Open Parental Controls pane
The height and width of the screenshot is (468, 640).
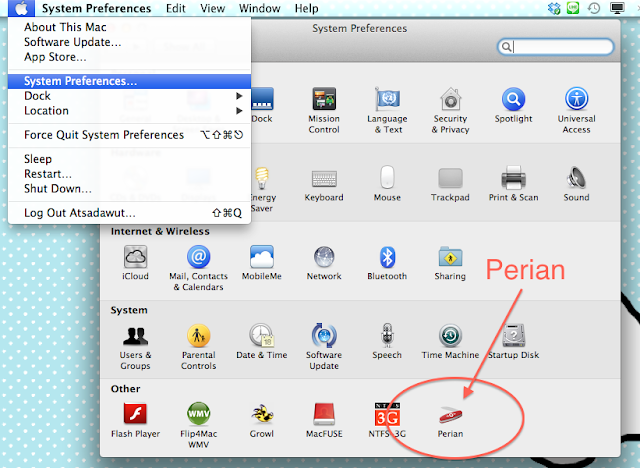click(x=199, y=336)
